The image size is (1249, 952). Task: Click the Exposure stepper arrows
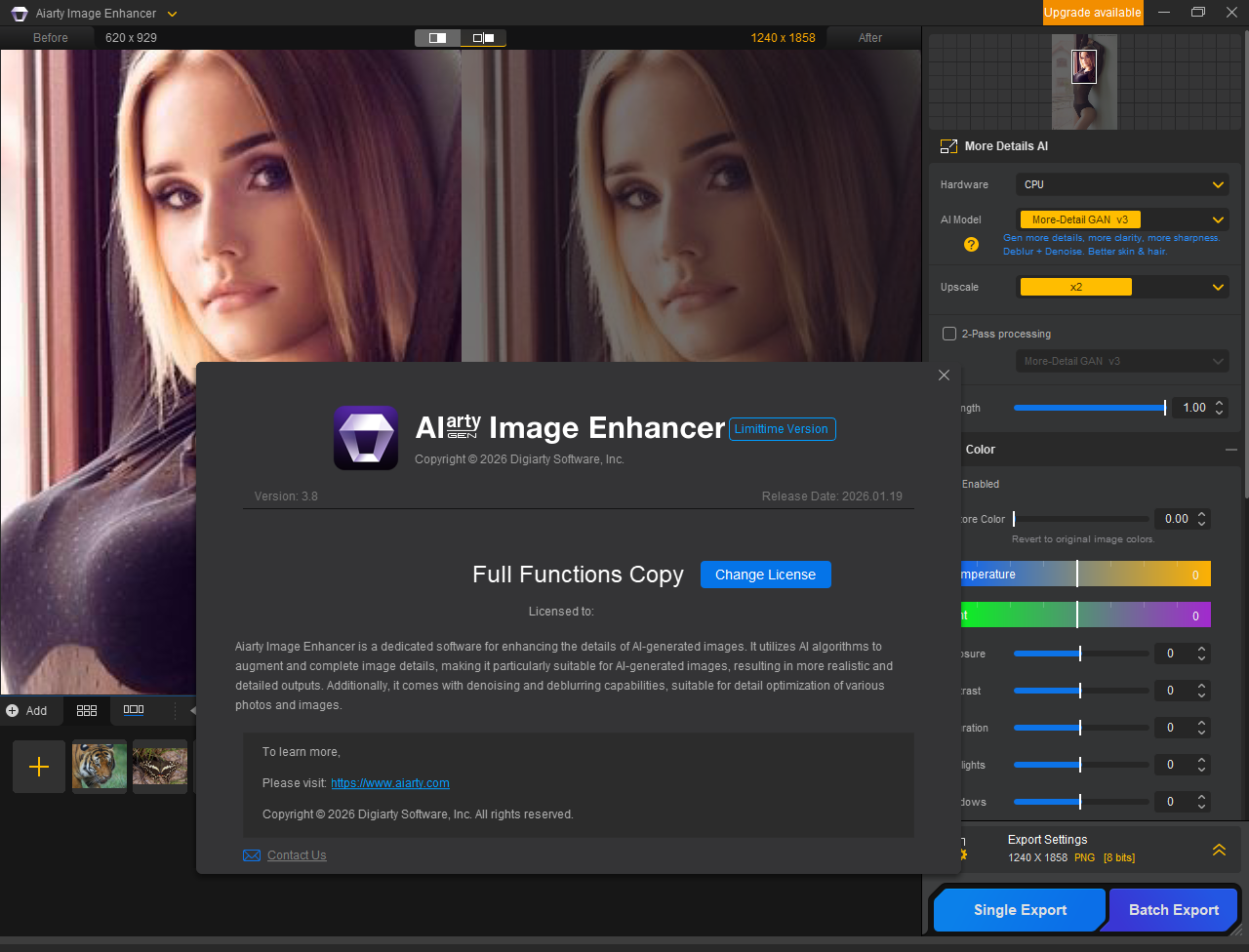1202,654
